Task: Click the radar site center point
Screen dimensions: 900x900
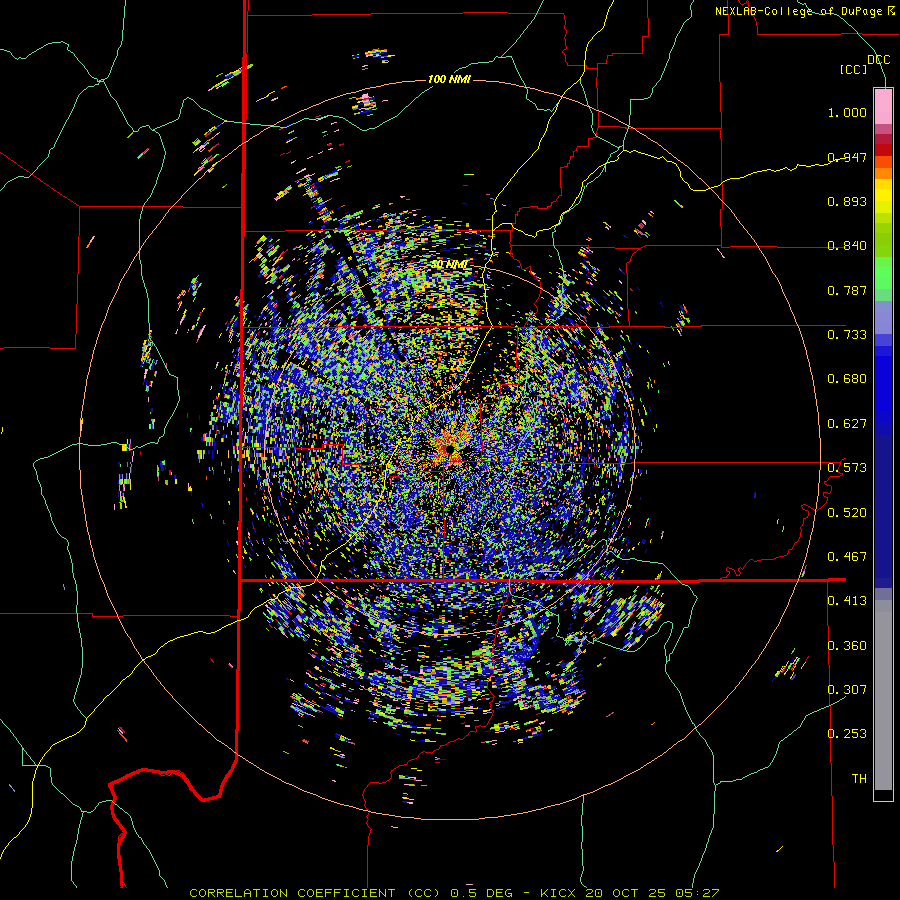Action: (x=449, y=449)
